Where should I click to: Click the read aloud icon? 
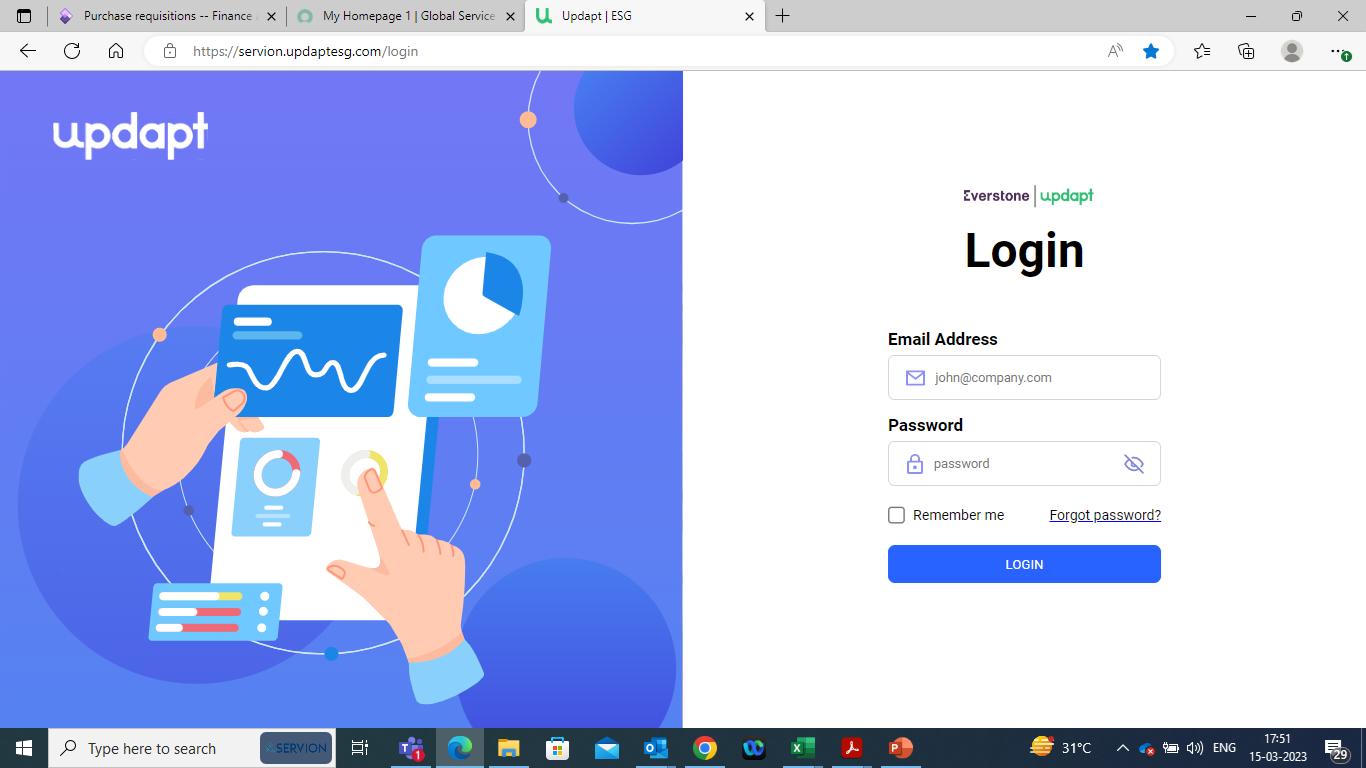[x=1115, y=51]
